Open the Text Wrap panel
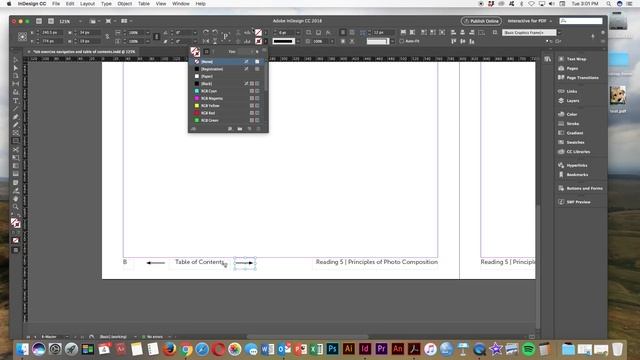This screenshot has height=360, width=640. coord(576,59)
